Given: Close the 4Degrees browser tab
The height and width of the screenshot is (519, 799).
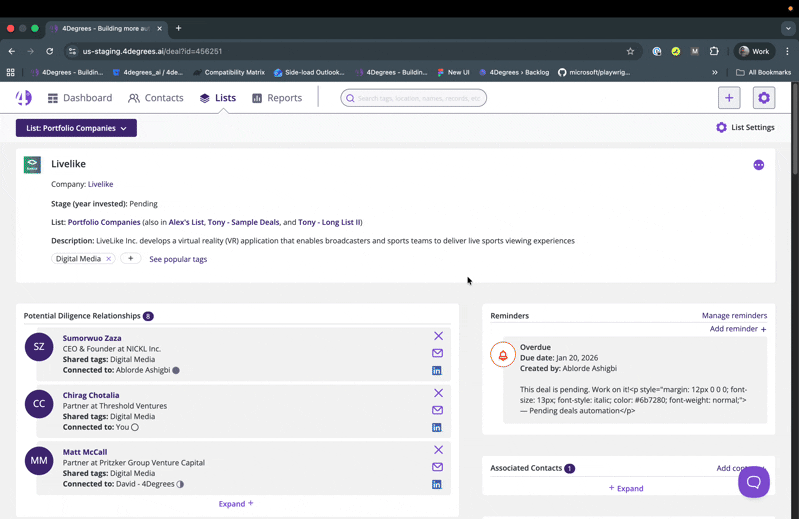Looking at the screenshot, I should (x=159, y=29).
